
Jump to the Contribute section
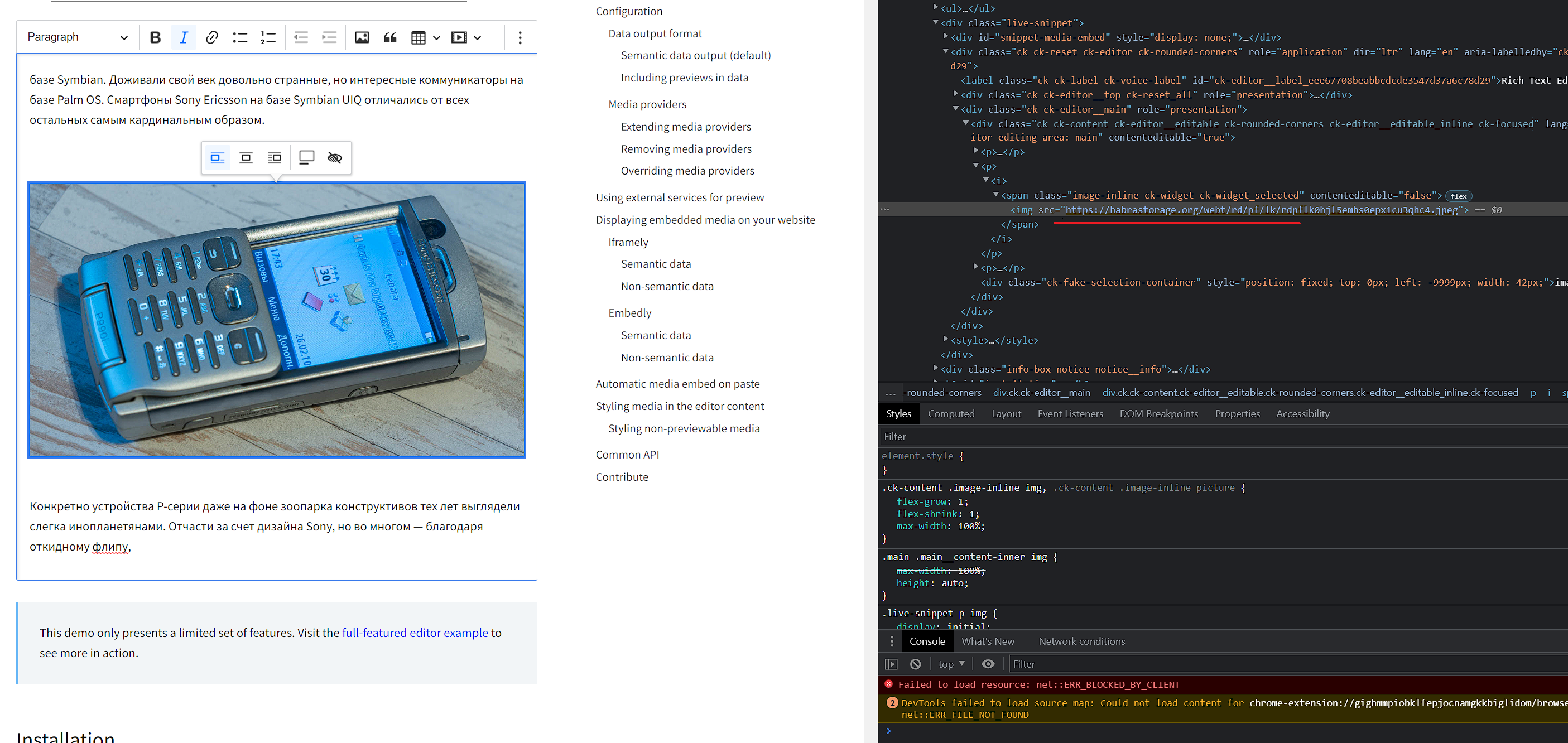pyautogui.click(x=622, y=477)
